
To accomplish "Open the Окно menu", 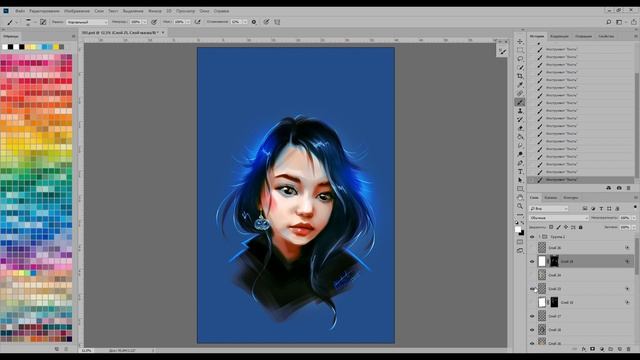I will pyautogui.click(x=204, y=11).
